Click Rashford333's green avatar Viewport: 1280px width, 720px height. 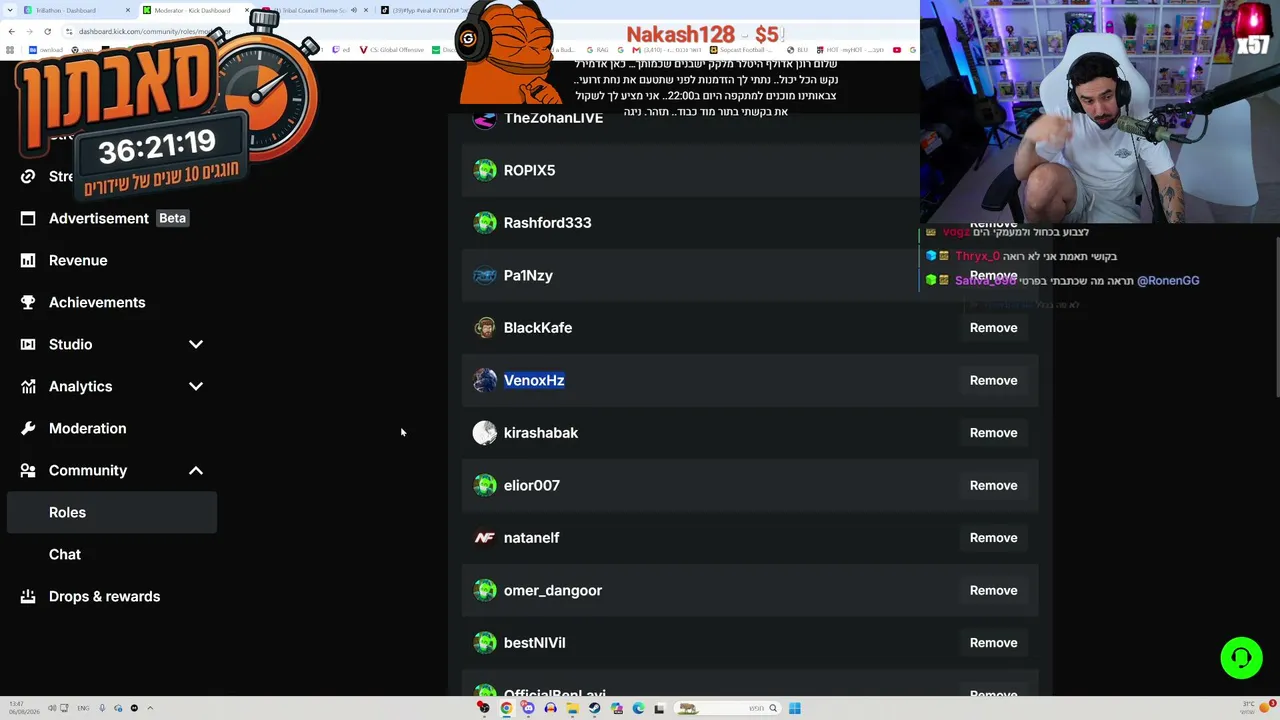pos(485,223)
